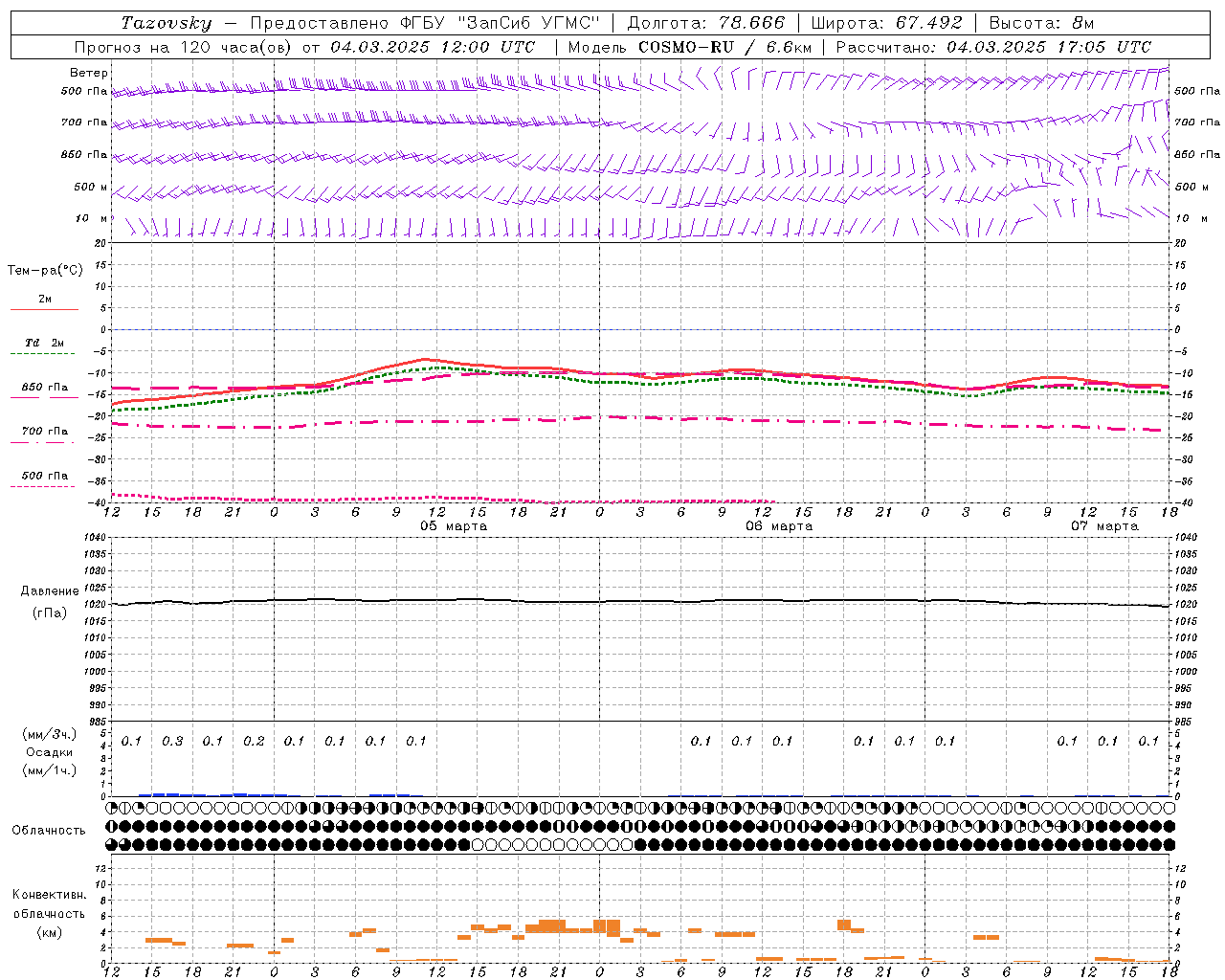Click the '850 гПа' temperature legend entry

click(44, 388)
